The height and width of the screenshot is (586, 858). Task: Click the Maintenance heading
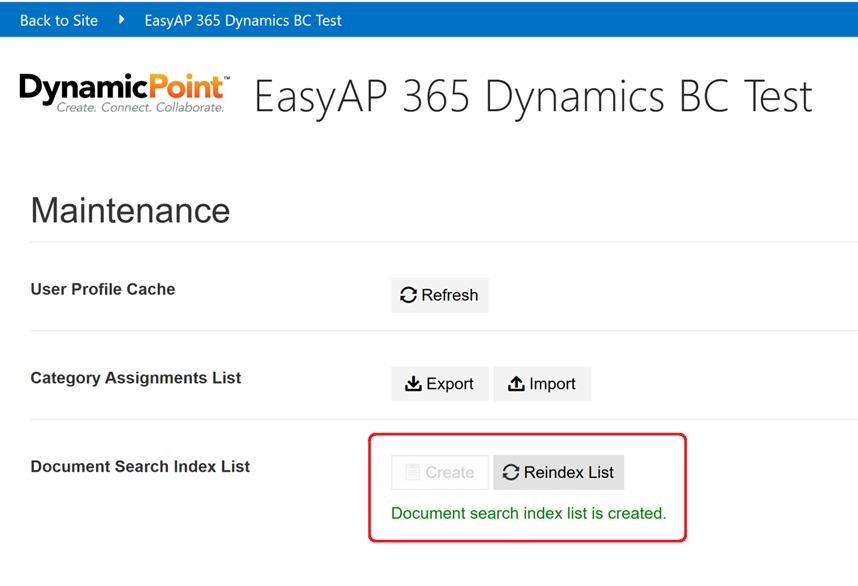(x=130, y=211)
